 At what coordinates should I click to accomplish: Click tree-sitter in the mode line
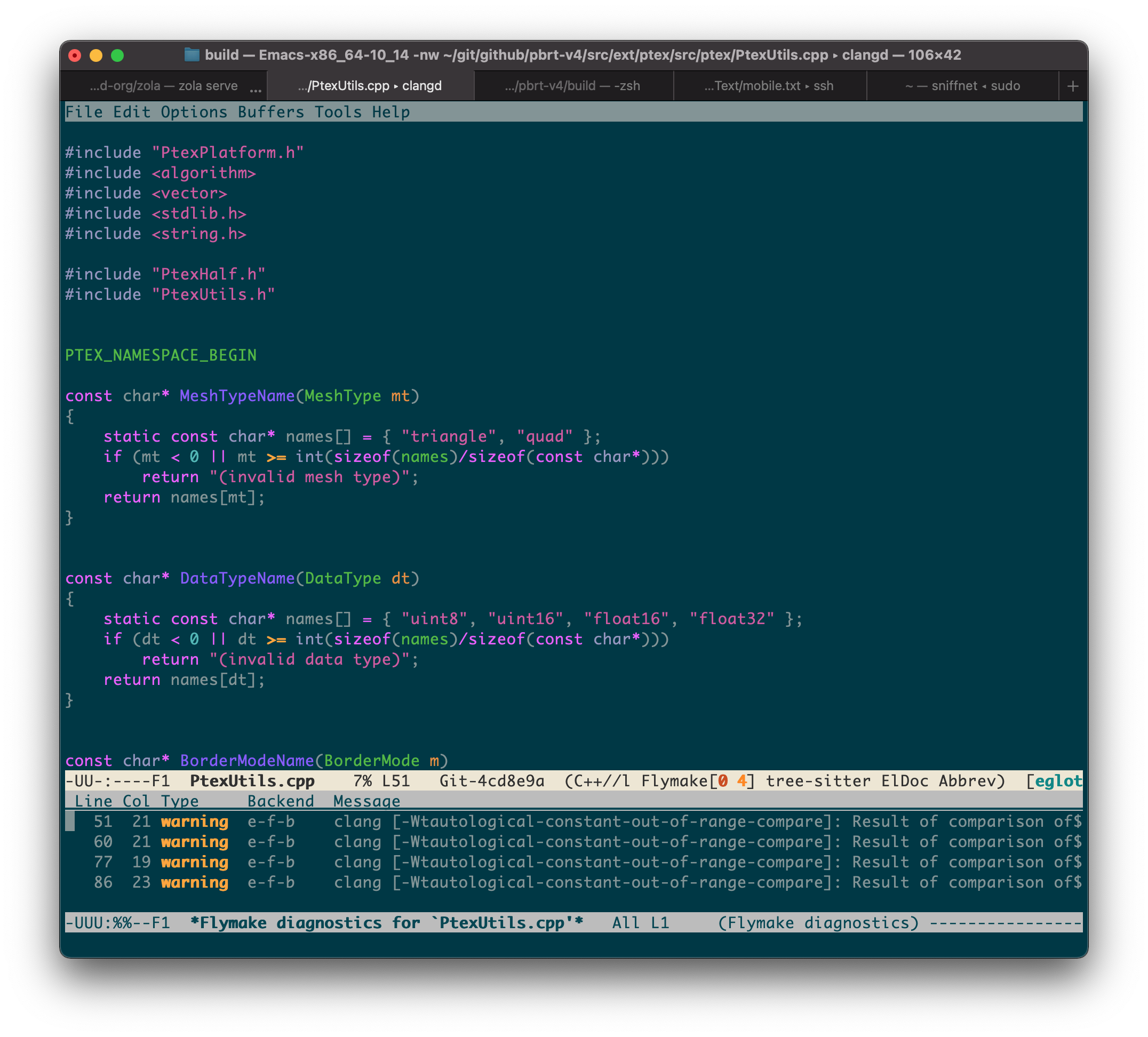[x=818, y=781]
